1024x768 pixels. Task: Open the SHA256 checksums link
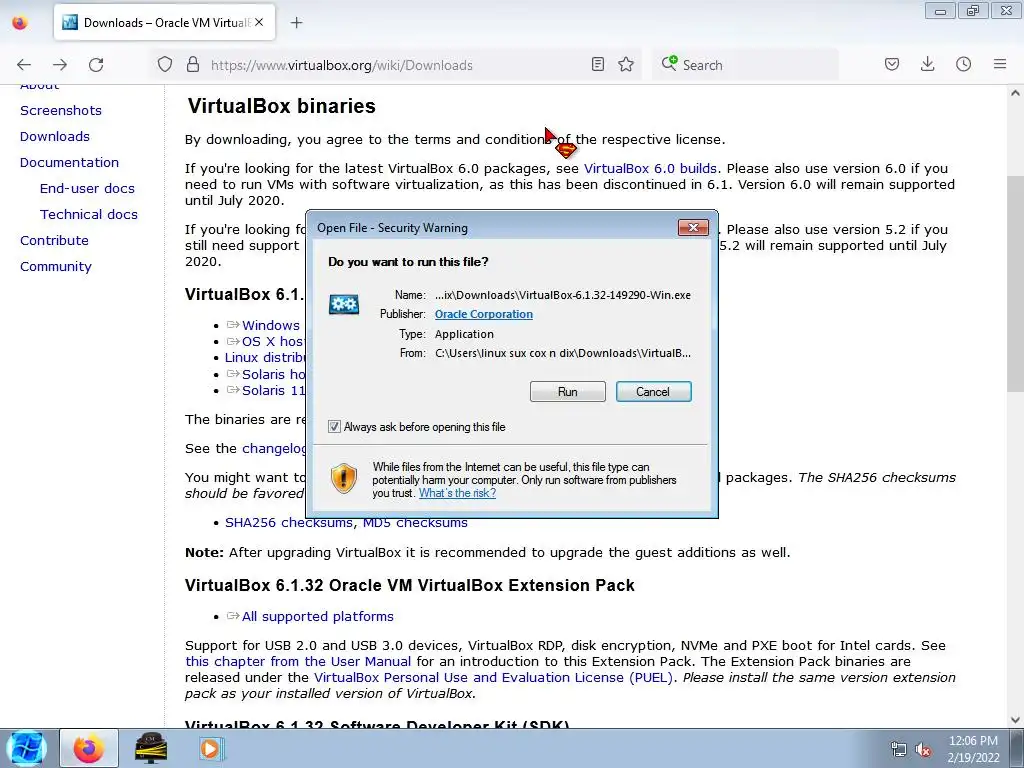point(289,523)
